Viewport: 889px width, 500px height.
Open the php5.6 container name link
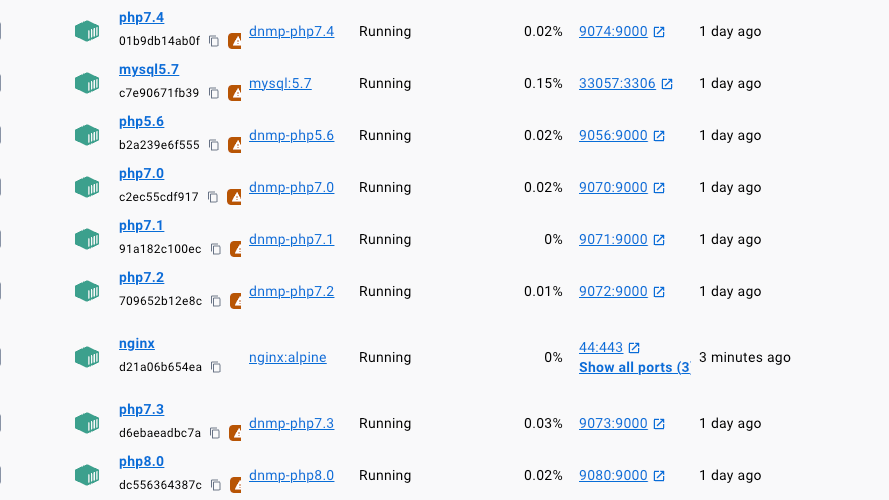141,122
